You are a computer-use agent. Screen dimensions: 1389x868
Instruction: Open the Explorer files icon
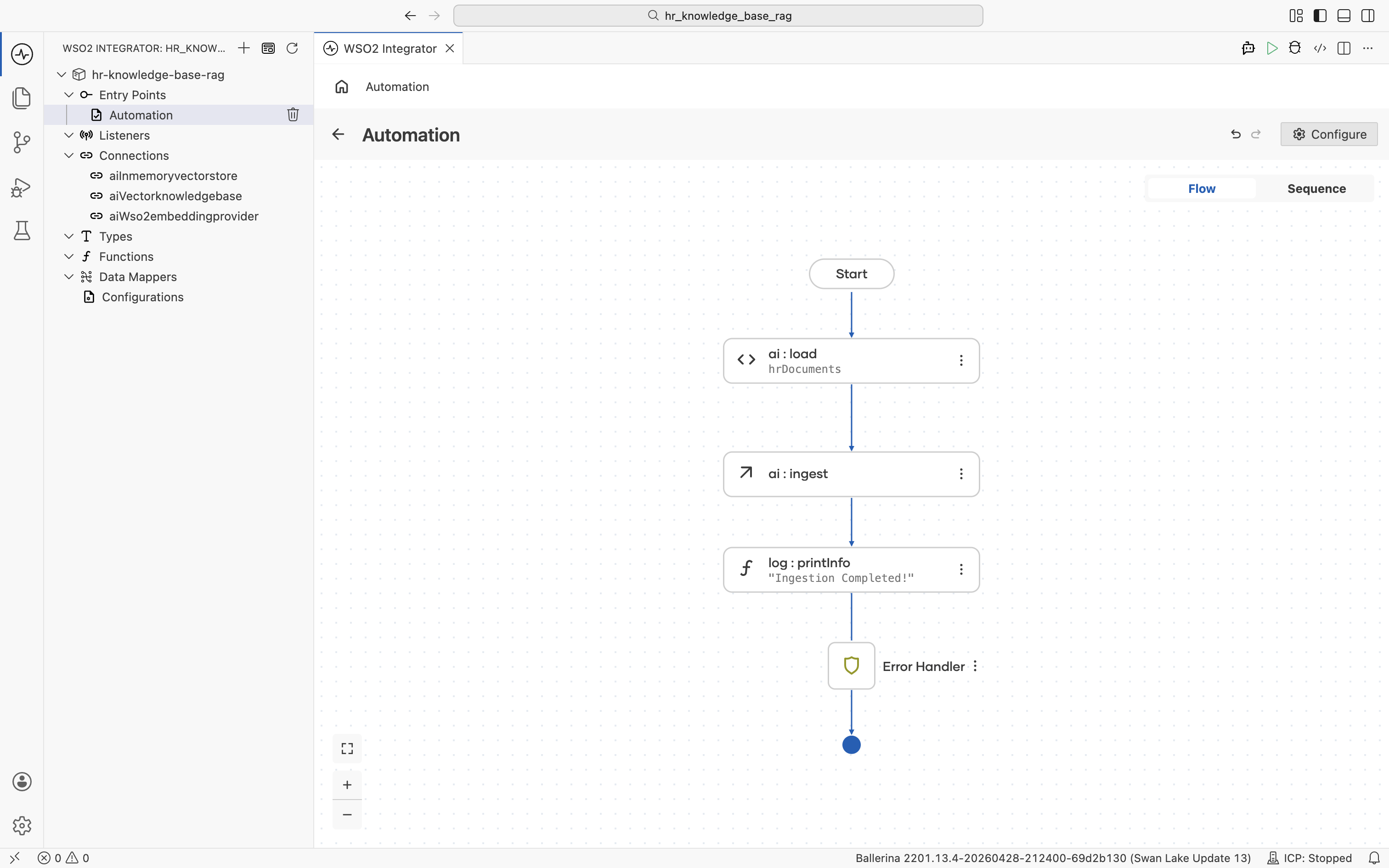[x=22, y=97]
